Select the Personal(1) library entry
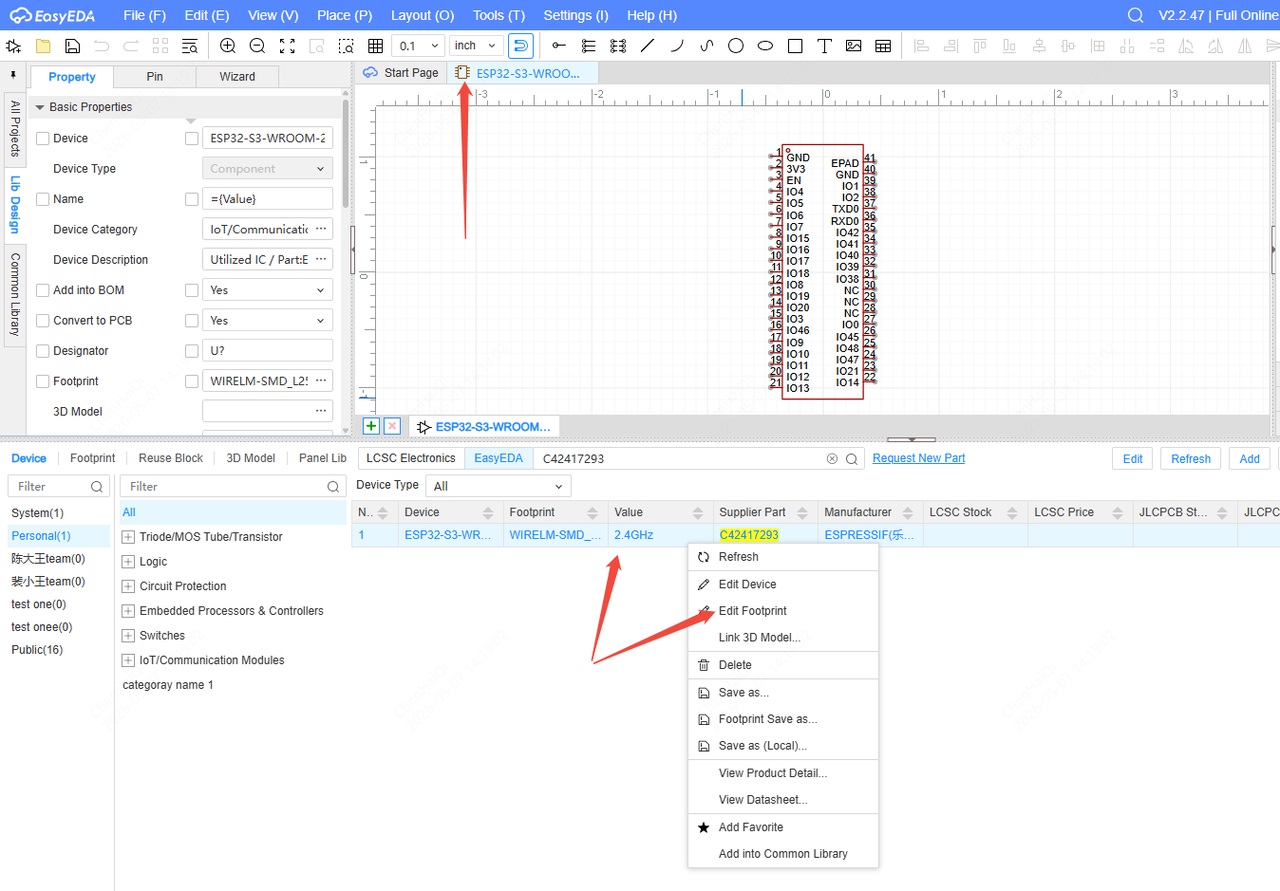Screen dimensions: 1280x891 pos(58,536)
